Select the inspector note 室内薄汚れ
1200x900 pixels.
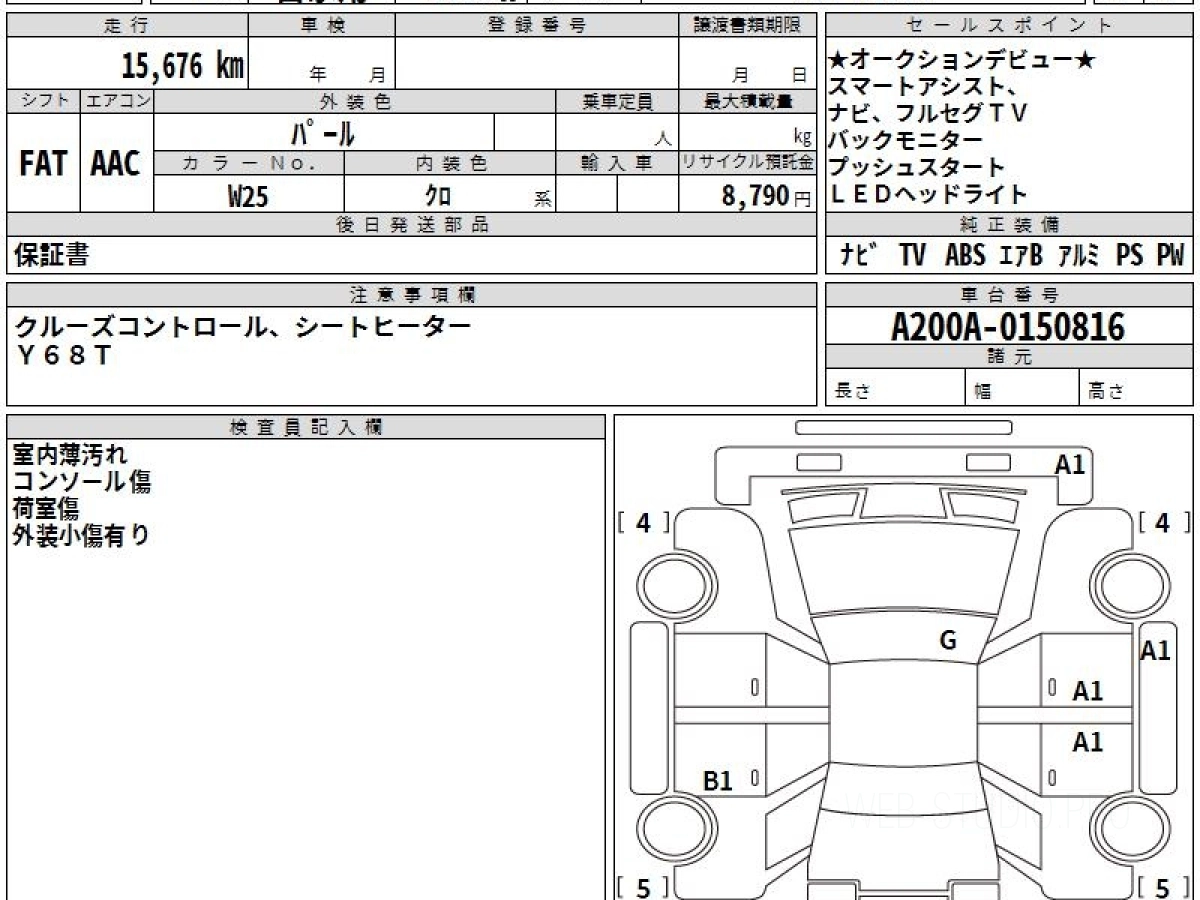point(70,455)
